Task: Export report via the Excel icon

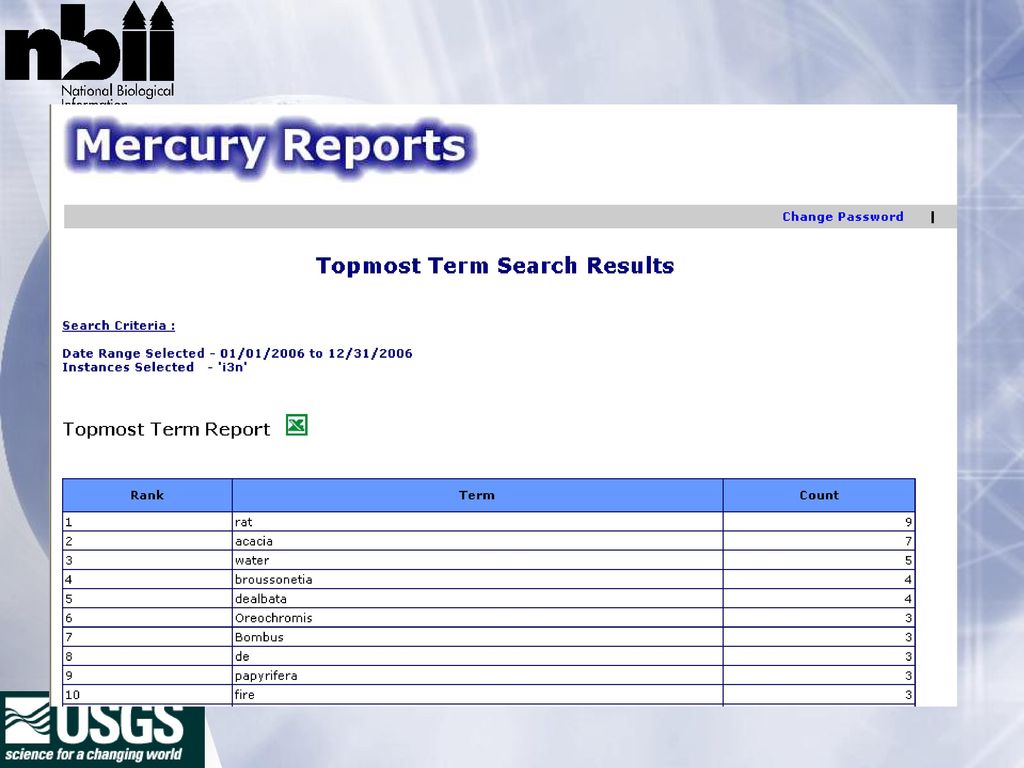Action: tap(296, 426)
